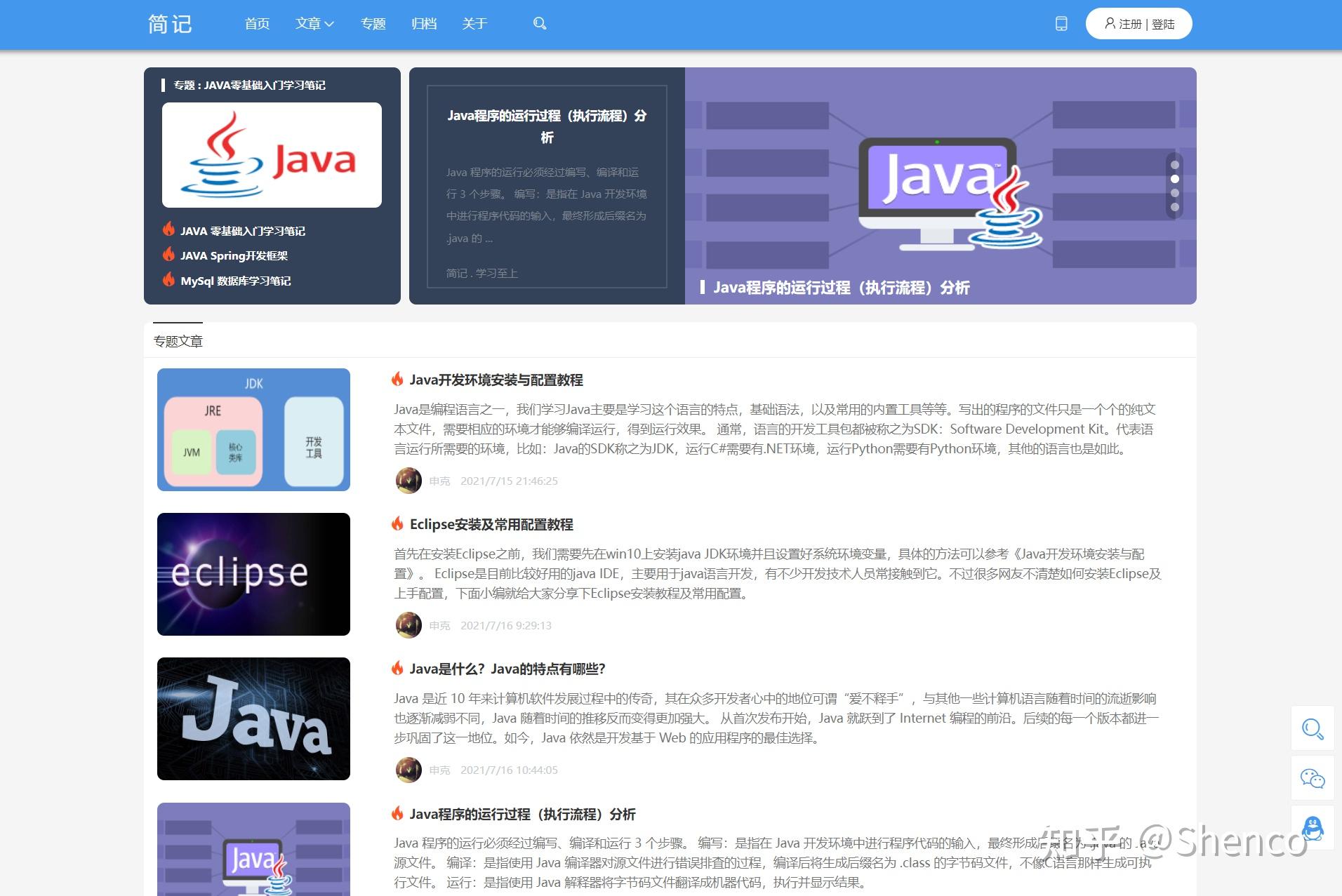Open article Java开发环境安装与配置教程

[x=496, y=380]
